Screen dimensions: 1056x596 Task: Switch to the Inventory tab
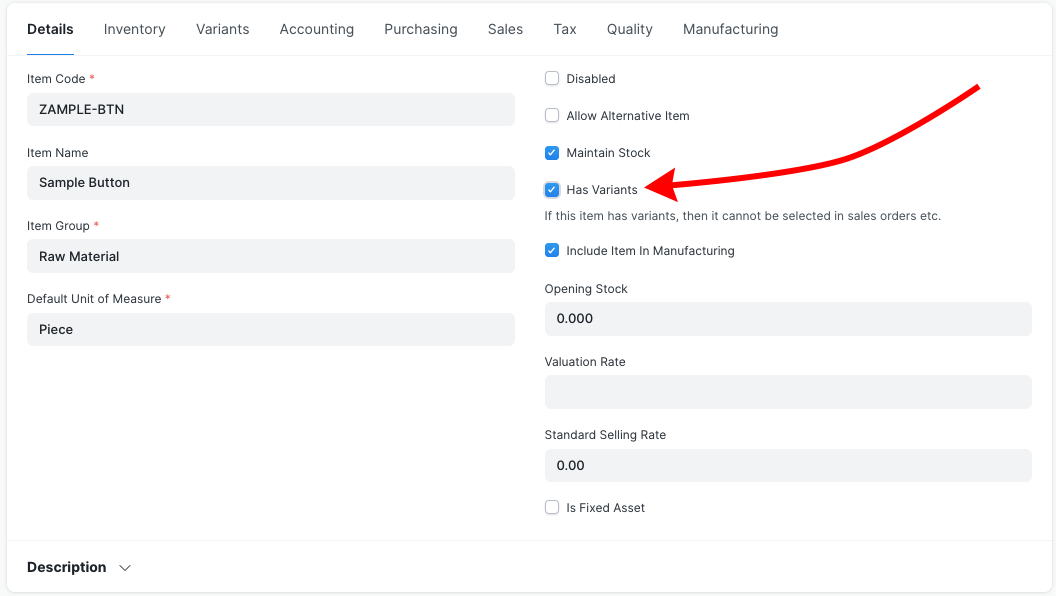[135, 29]
